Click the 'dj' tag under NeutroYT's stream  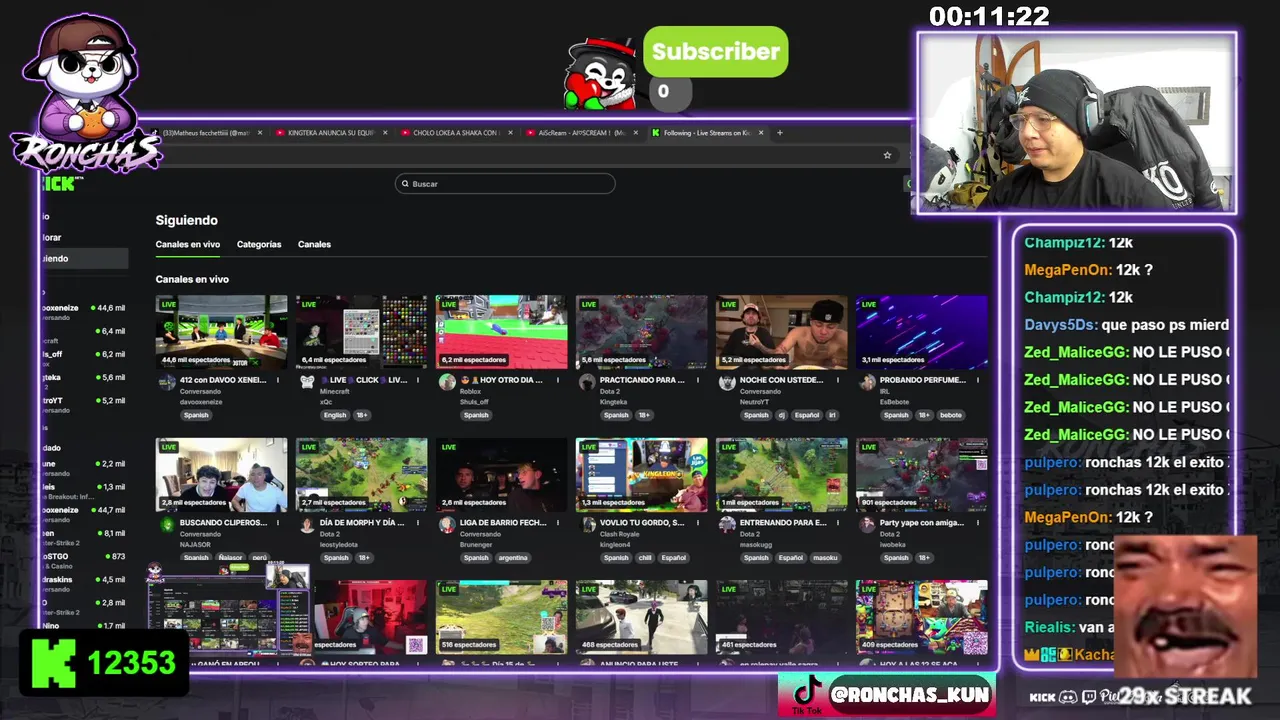[x=784, y=415]
